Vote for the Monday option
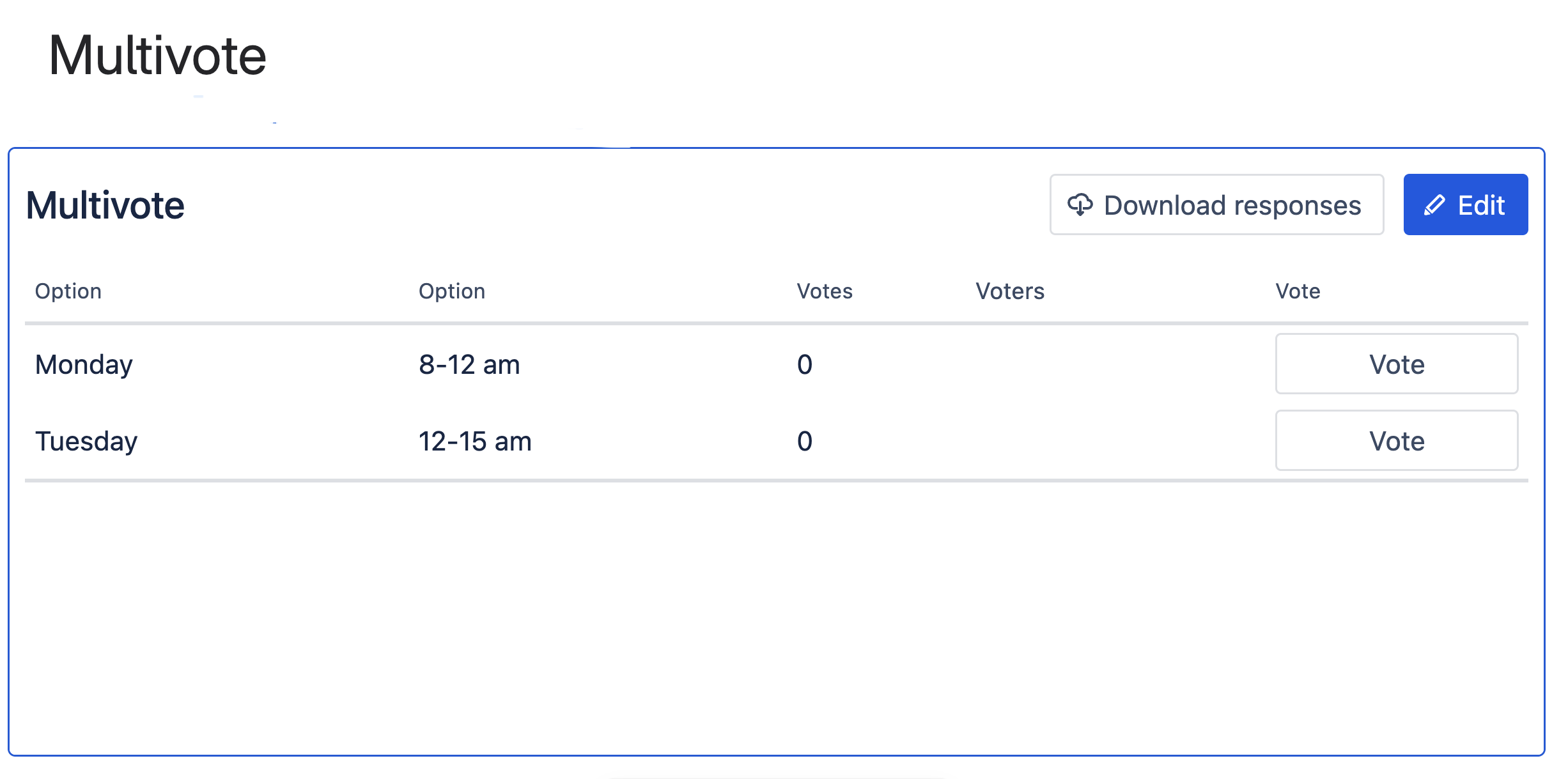1568x779 pixels. click(1396, 364)
